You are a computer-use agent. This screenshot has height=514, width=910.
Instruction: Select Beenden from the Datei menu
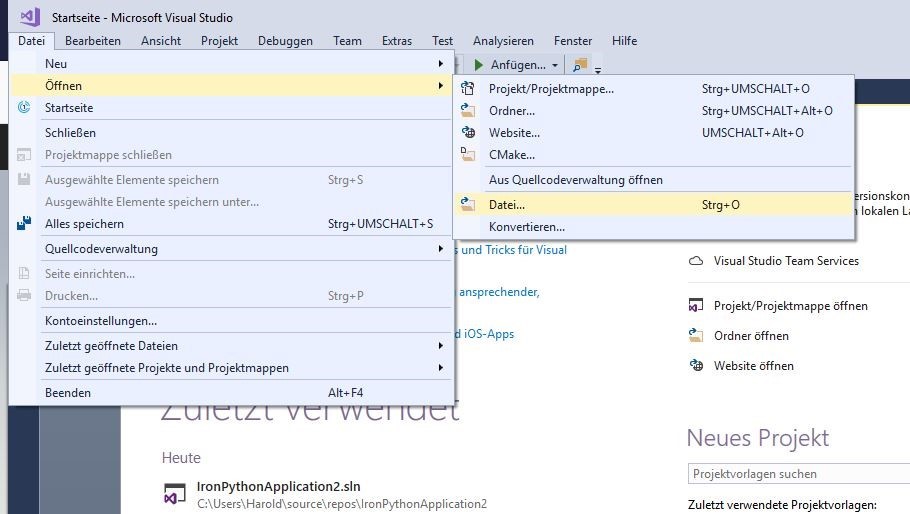68,393
